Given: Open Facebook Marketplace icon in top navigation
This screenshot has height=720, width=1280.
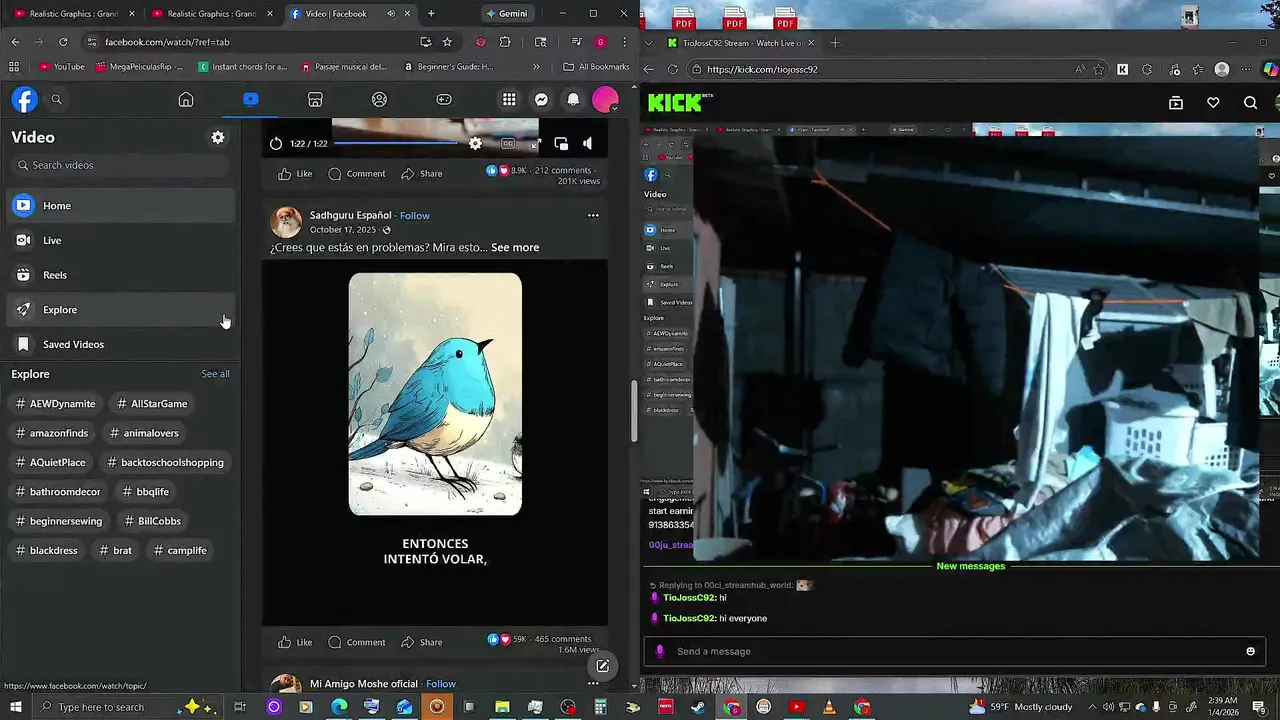Looking at the screenshot, I should pos(315,99).
